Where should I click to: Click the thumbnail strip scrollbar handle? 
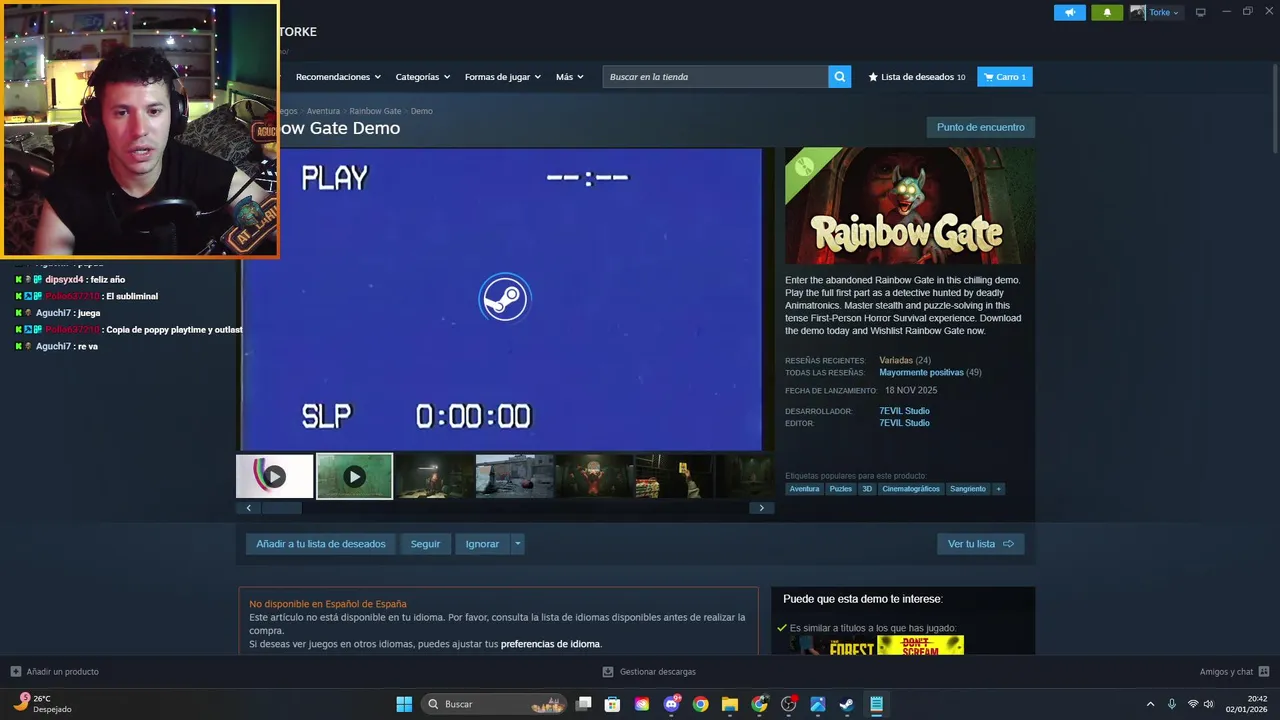(x=281, y=508)
